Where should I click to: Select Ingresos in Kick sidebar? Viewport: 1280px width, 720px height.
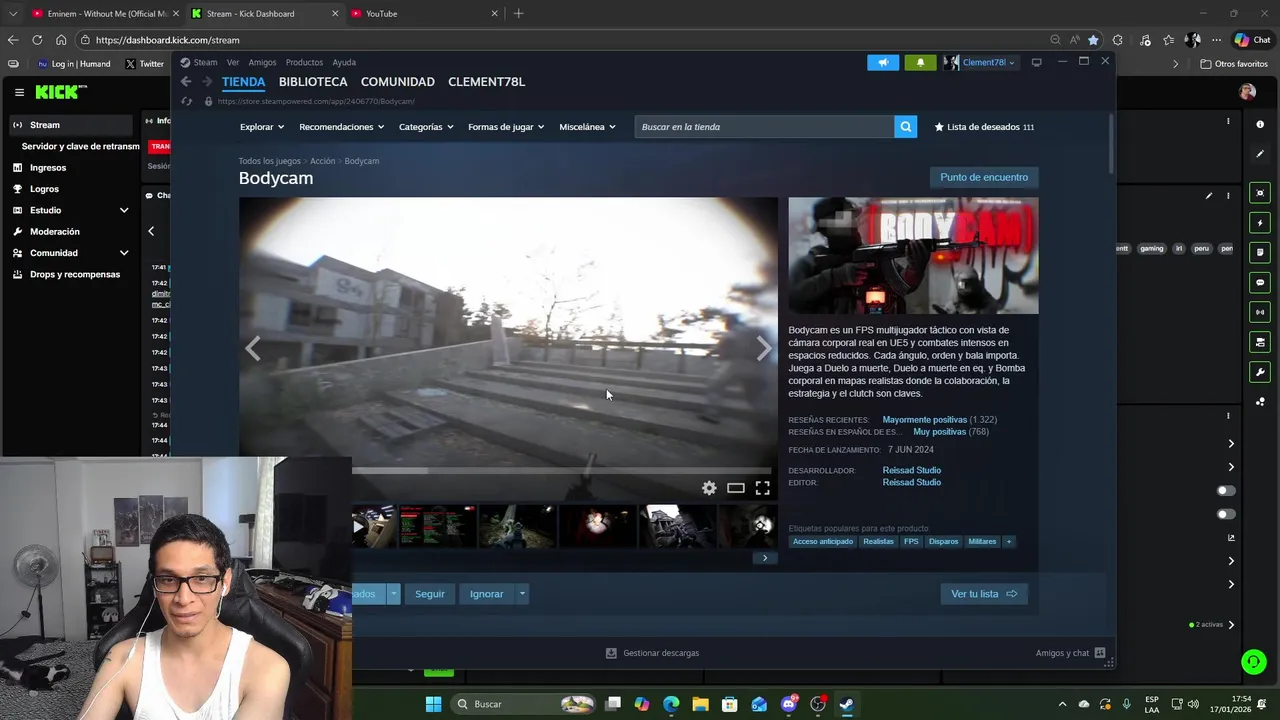pos(71,168)
